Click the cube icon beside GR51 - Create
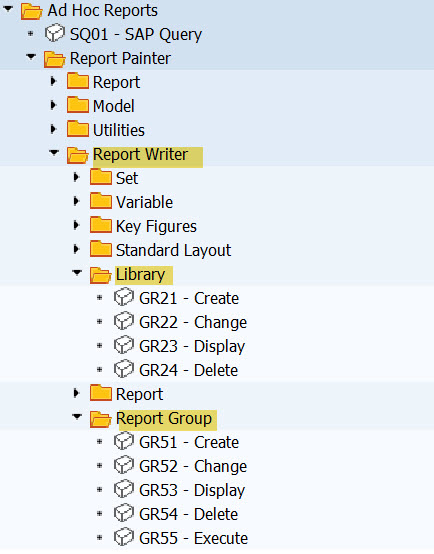Viewport: 434px width, 554px height. click(x=124, y=441)
